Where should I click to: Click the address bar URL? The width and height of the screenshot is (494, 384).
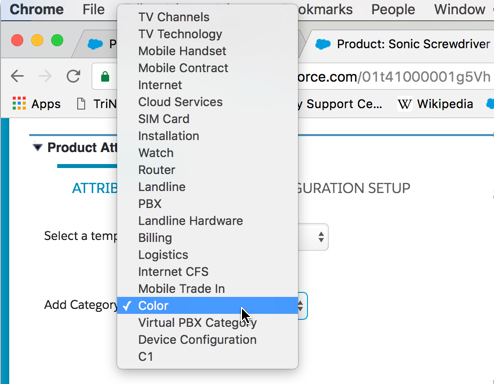click(x=393, y=77)
